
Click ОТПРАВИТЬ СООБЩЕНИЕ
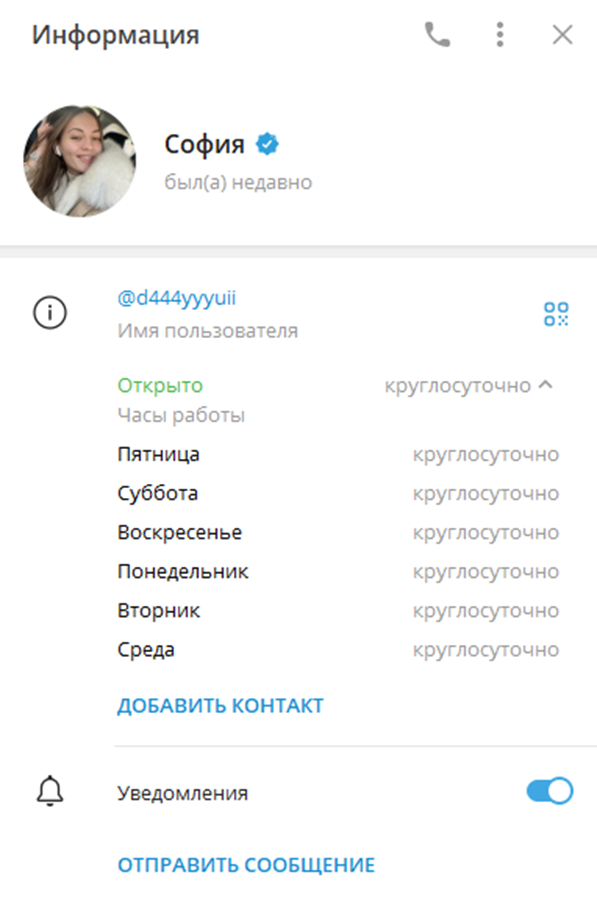[x=246, y=865]
